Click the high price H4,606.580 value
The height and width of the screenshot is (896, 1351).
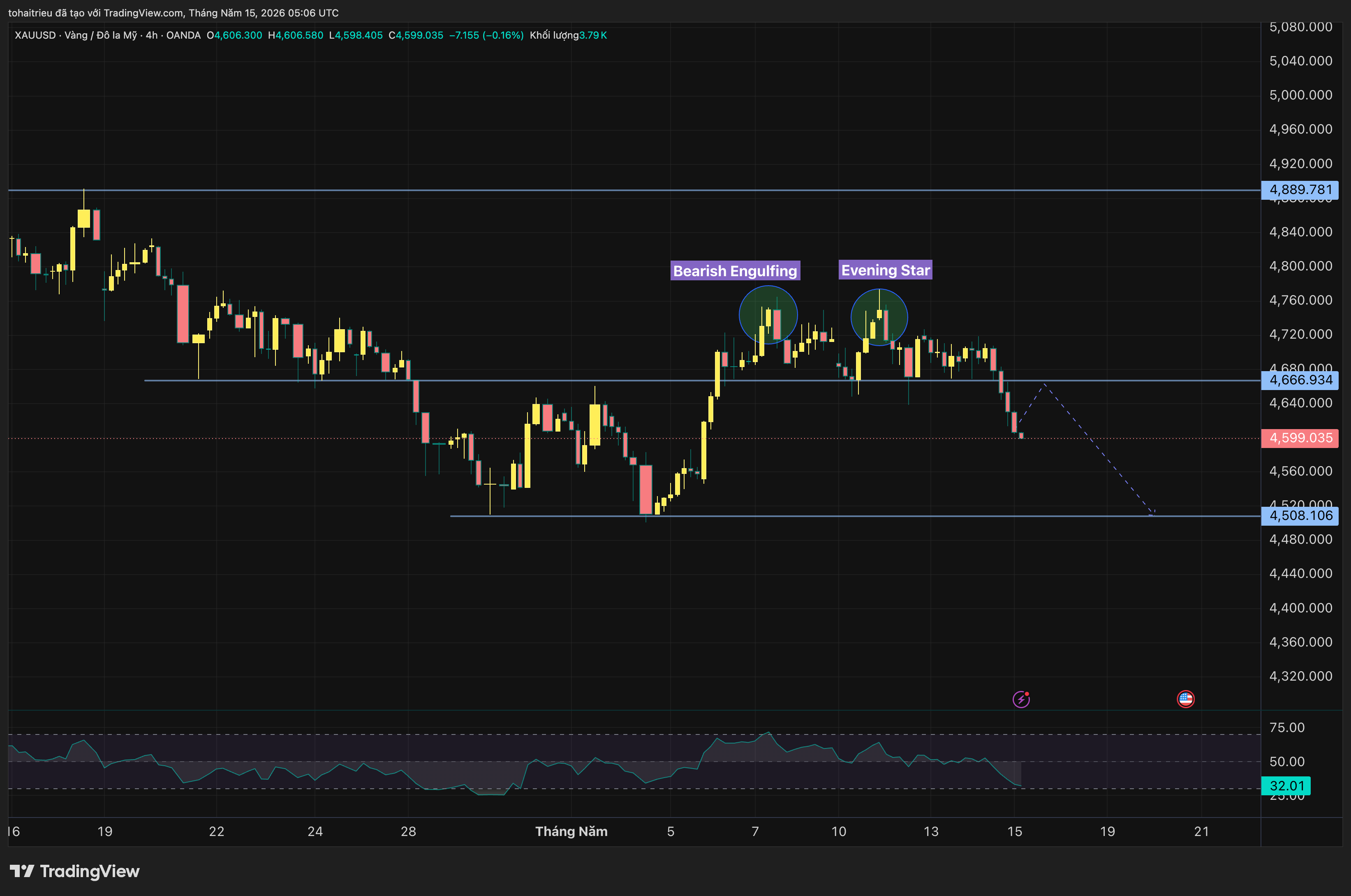(296, 35)
